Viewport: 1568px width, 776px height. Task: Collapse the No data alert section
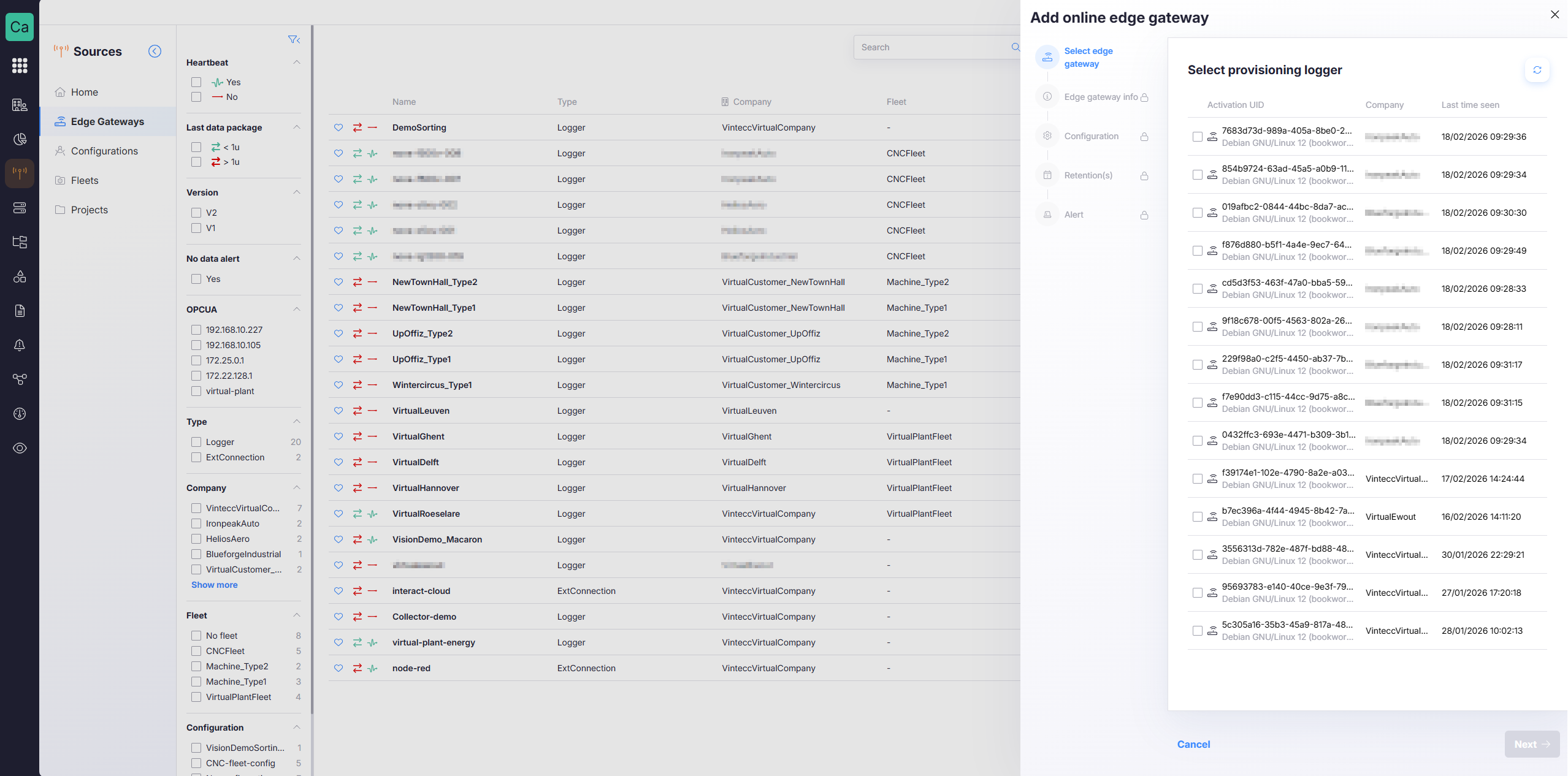[x=297, y=259]
